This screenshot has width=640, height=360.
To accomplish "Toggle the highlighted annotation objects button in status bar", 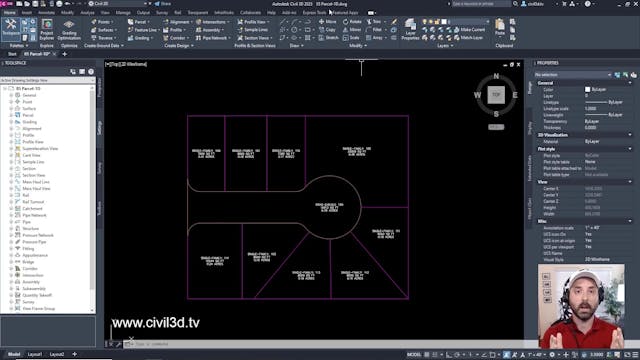I will pos(507,355).
